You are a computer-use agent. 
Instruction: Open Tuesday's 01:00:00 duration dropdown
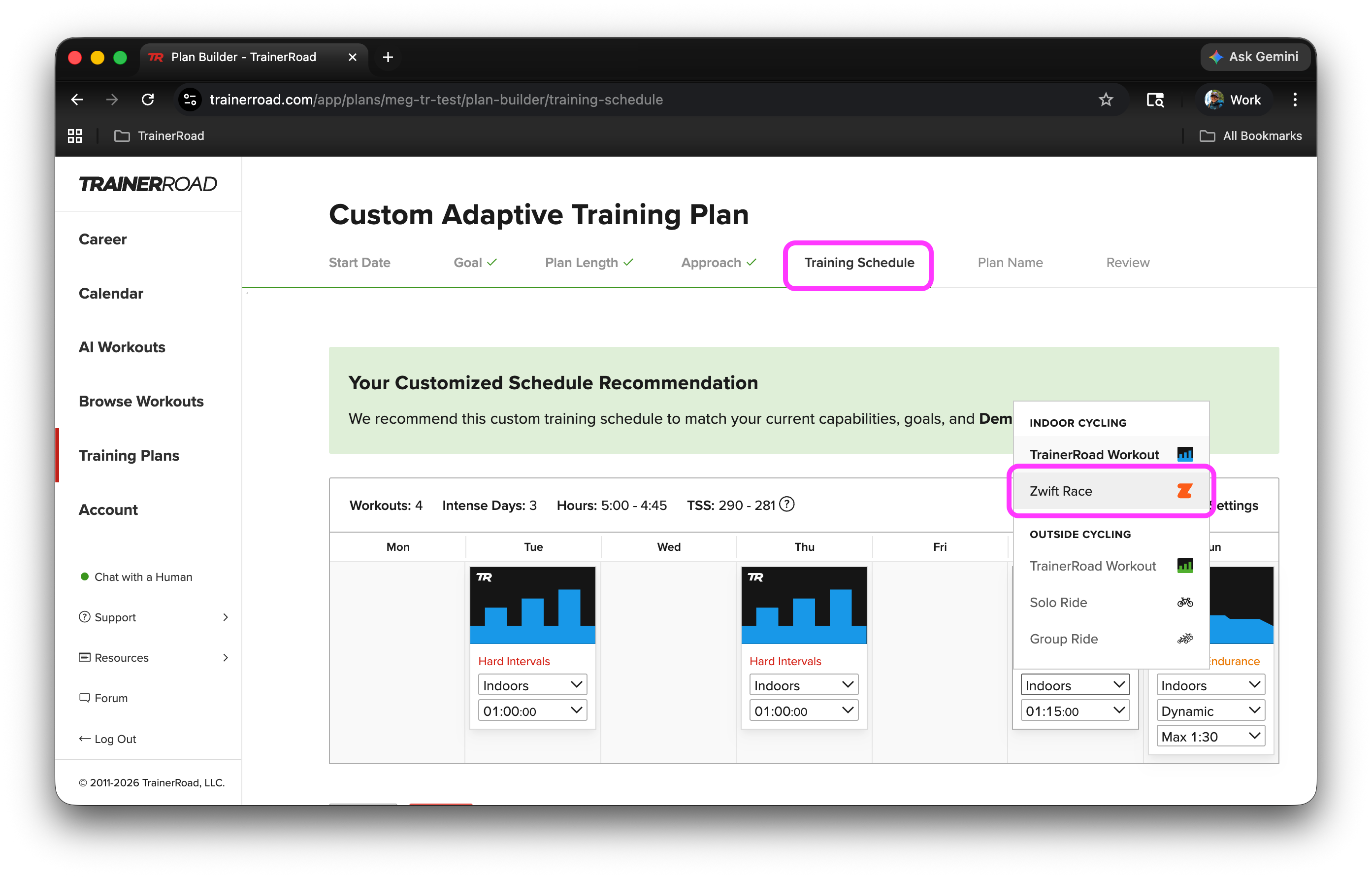pos(533,710)
